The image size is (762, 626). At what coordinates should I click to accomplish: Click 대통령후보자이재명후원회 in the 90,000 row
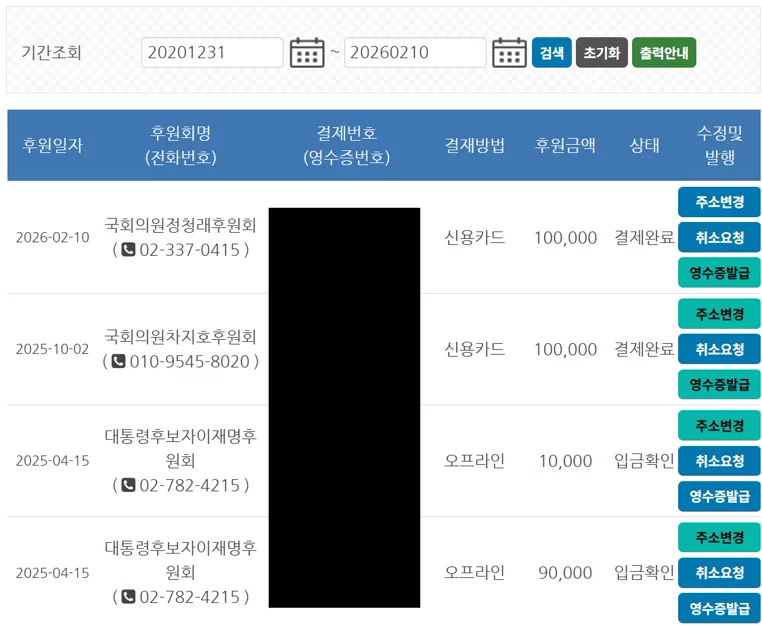click(x=180, y=560)
